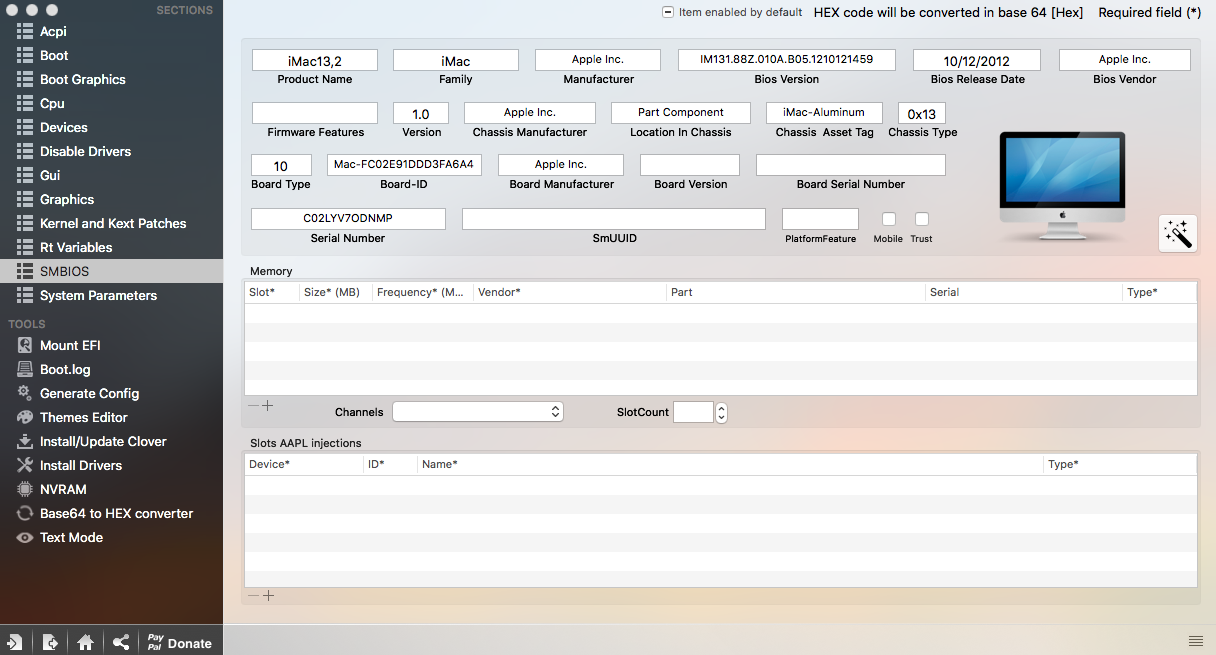Open the Boot section
This screenshot has width=1216, height=655.
111,55
